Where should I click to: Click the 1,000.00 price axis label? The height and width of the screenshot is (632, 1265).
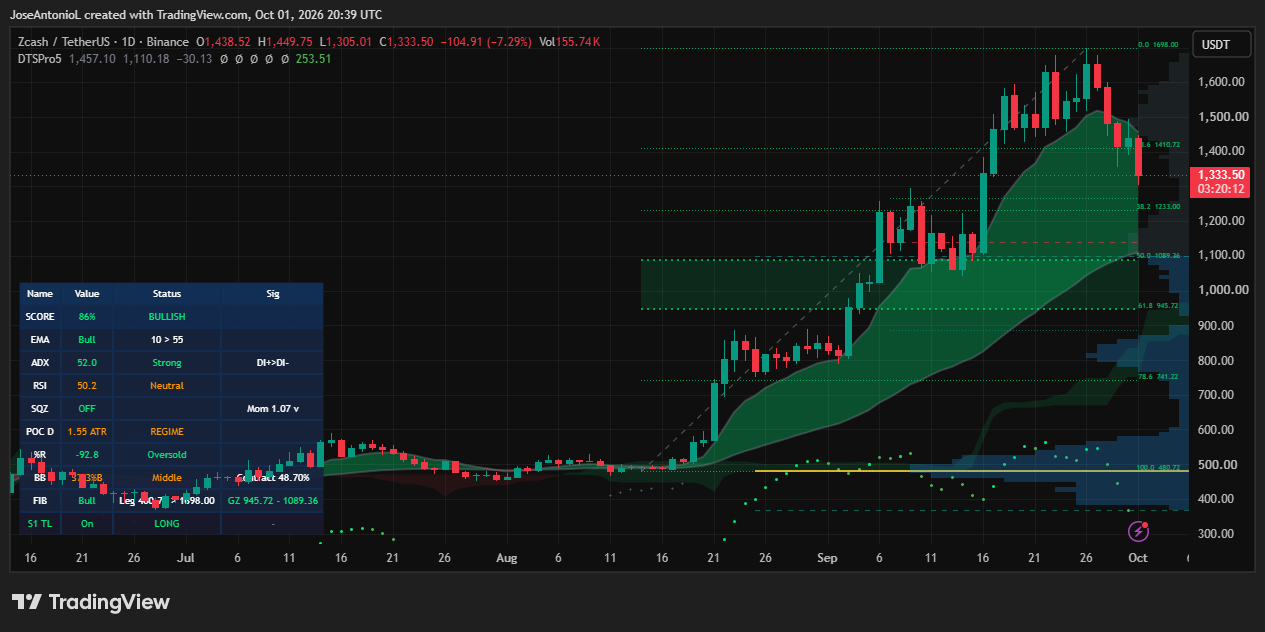tap(1220, 290)
